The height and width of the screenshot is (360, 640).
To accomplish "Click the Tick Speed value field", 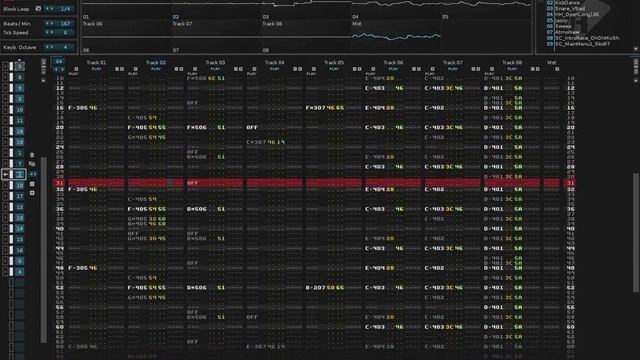I will click(x=65, y=32).
